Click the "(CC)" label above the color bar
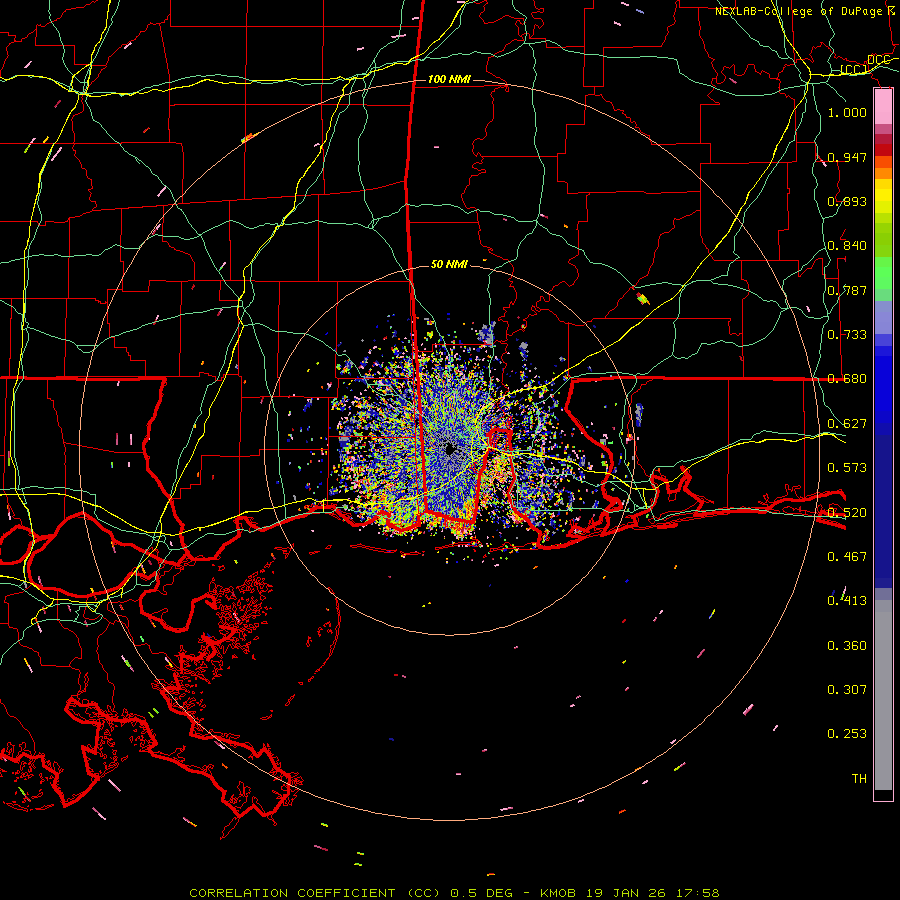This screenshot has width=900, height=900. pos(854,69)
